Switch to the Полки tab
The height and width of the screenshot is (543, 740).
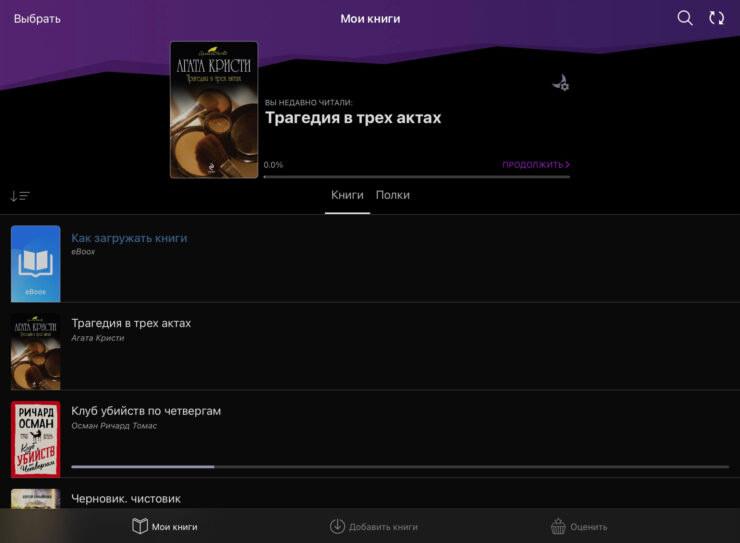pos(393,195)
